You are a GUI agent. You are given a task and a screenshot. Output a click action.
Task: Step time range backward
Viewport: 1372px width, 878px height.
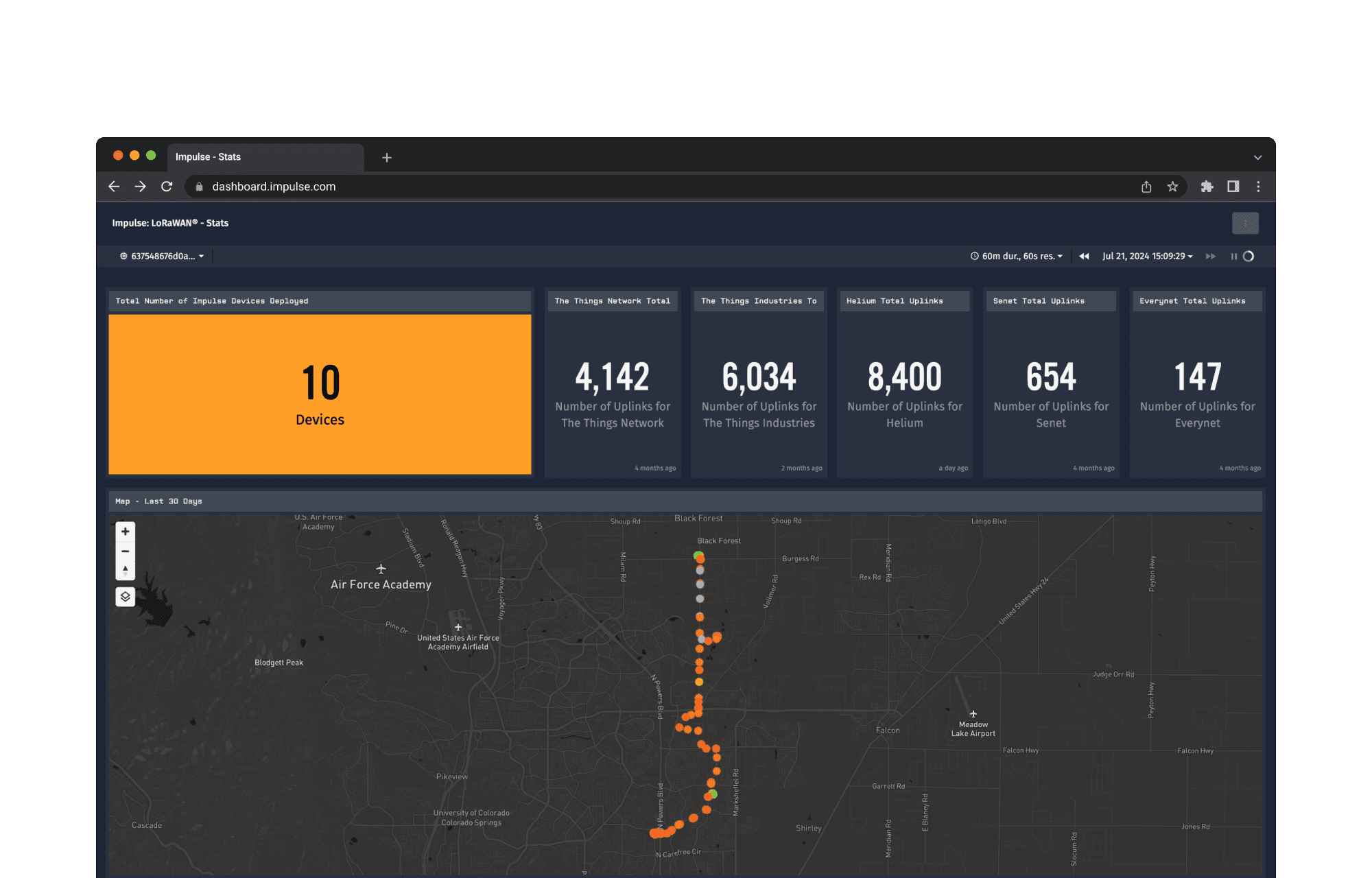click(x=1084, y=257)
